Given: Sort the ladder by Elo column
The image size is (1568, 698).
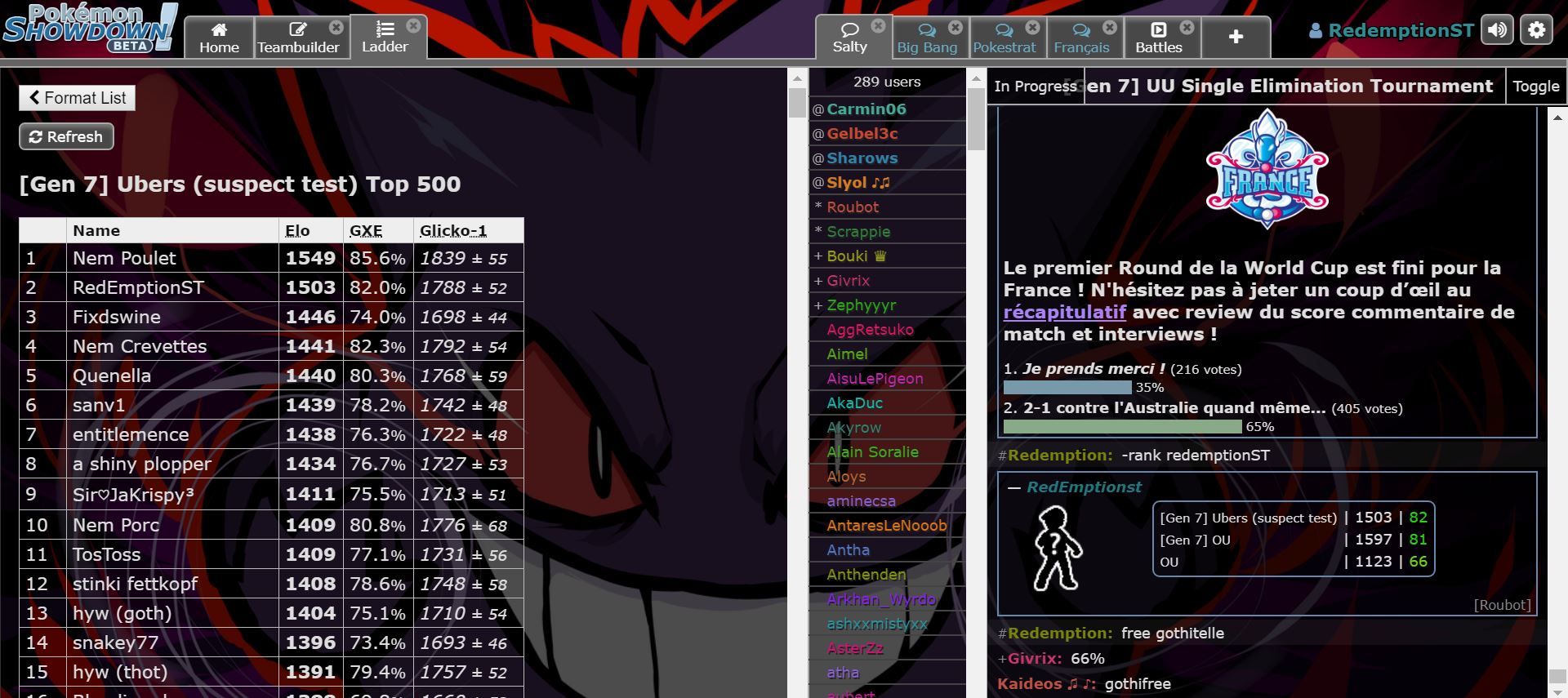Looking at the screenshot, I should tap(297, 231).
